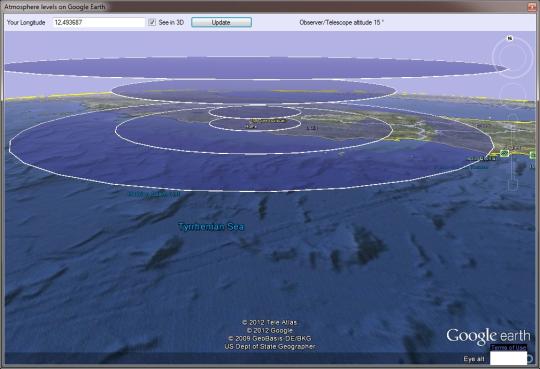Click the N north marker on the compass
This screenshot has height=369, width=540.
[x=510, y=39]
